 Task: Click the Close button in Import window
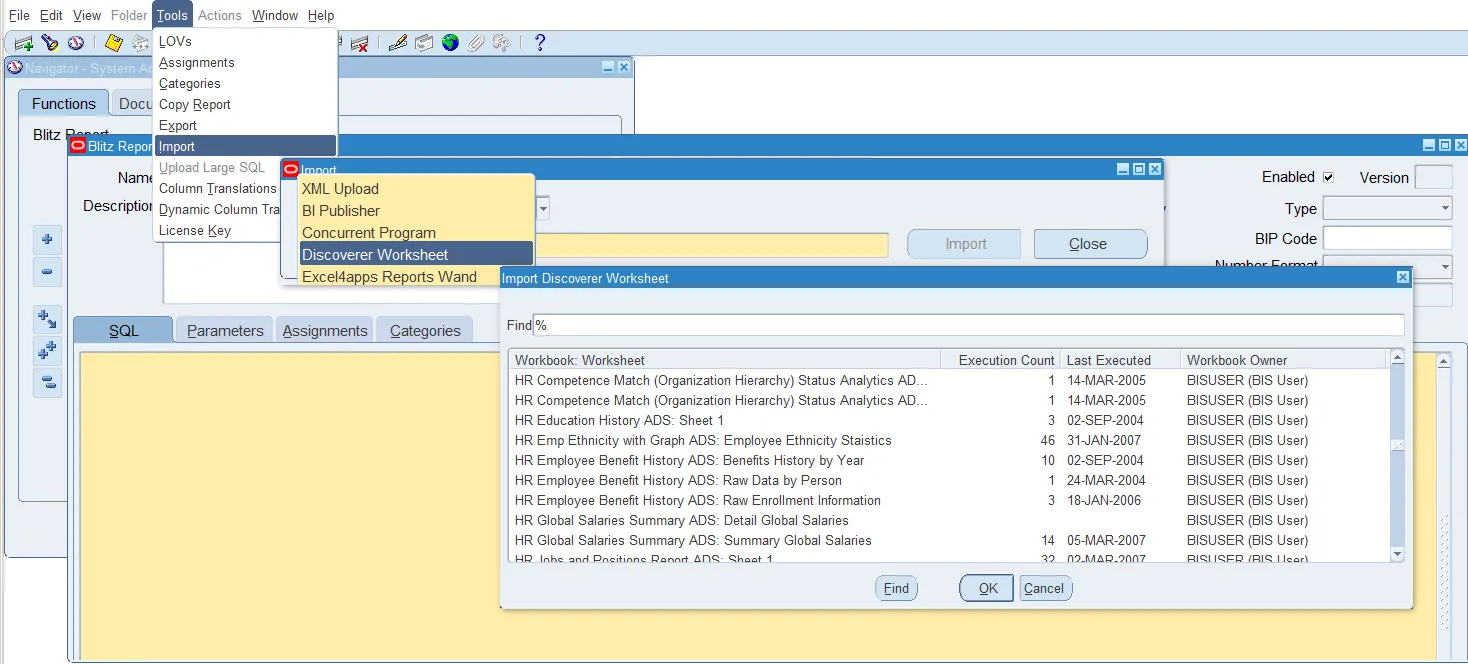click(x=1090, y=244)
